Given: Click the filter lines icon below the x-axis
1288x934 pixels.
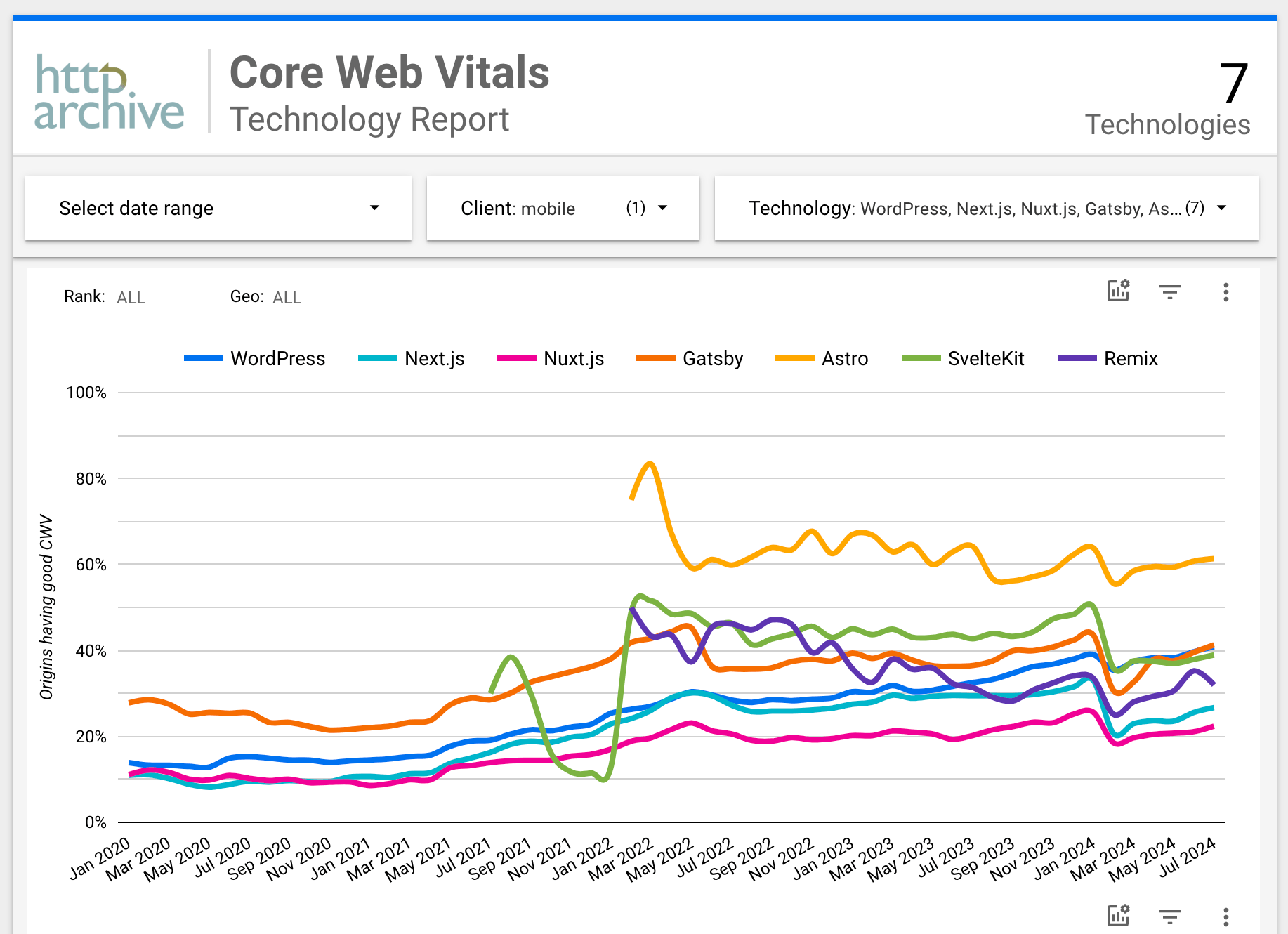Looking at the screenshot, I should tap(1170, 916).
